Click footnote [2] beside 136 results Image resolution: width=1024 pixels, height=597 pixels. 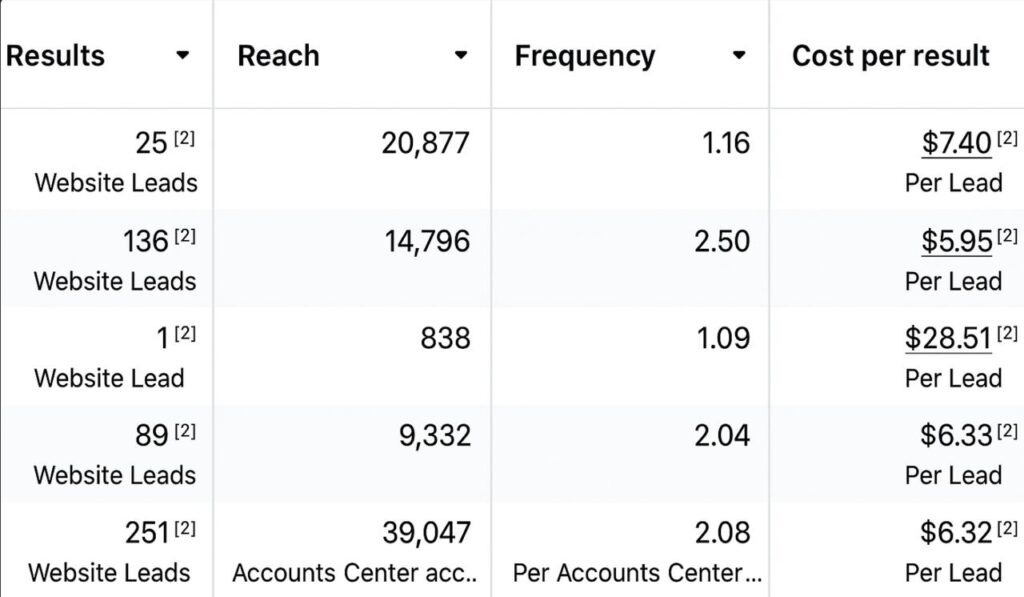186,236
